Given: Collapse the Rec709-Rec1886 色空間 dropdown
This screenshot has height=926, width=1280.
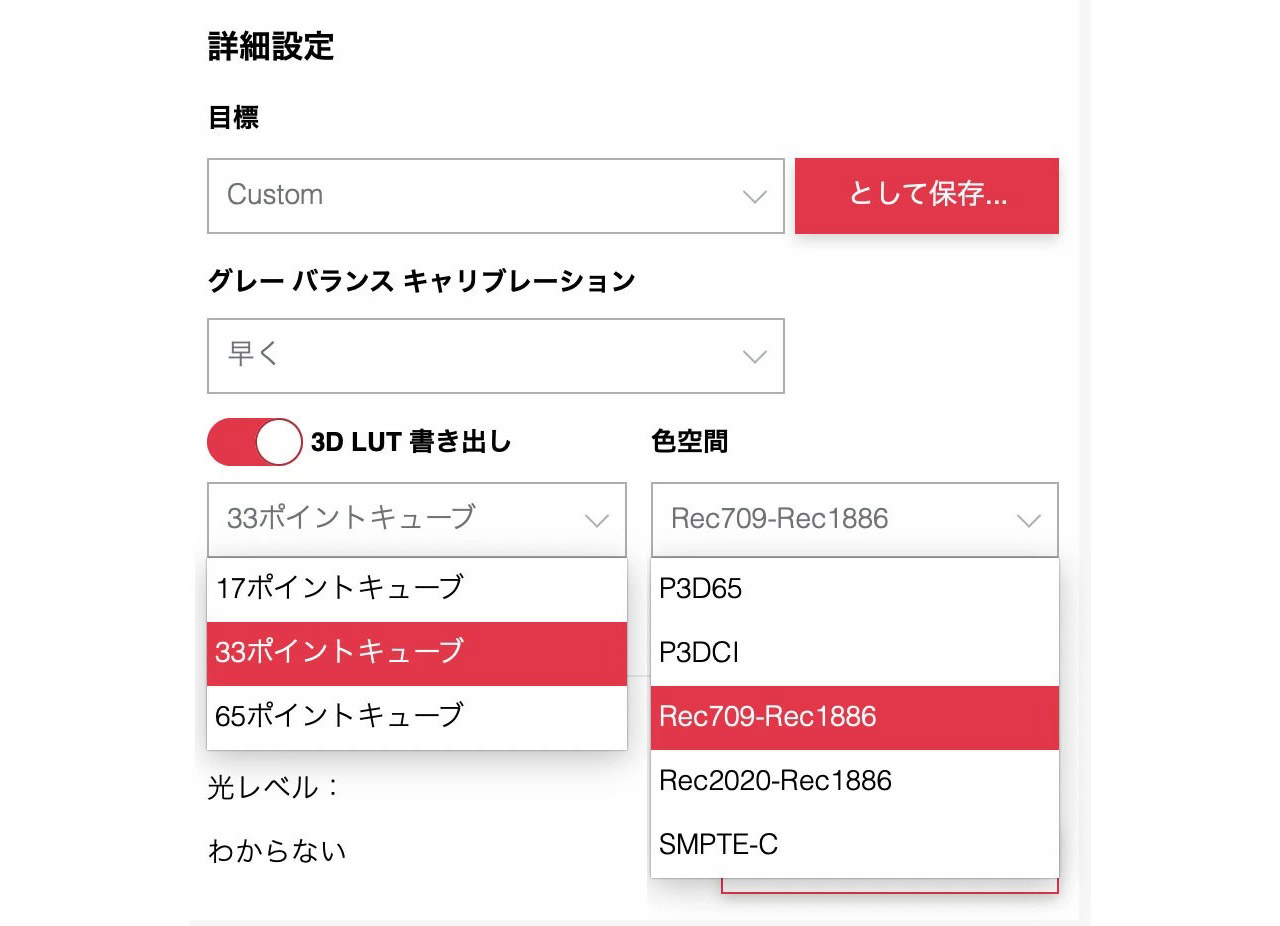Looking at the screenshot, I should coord(854,520).
